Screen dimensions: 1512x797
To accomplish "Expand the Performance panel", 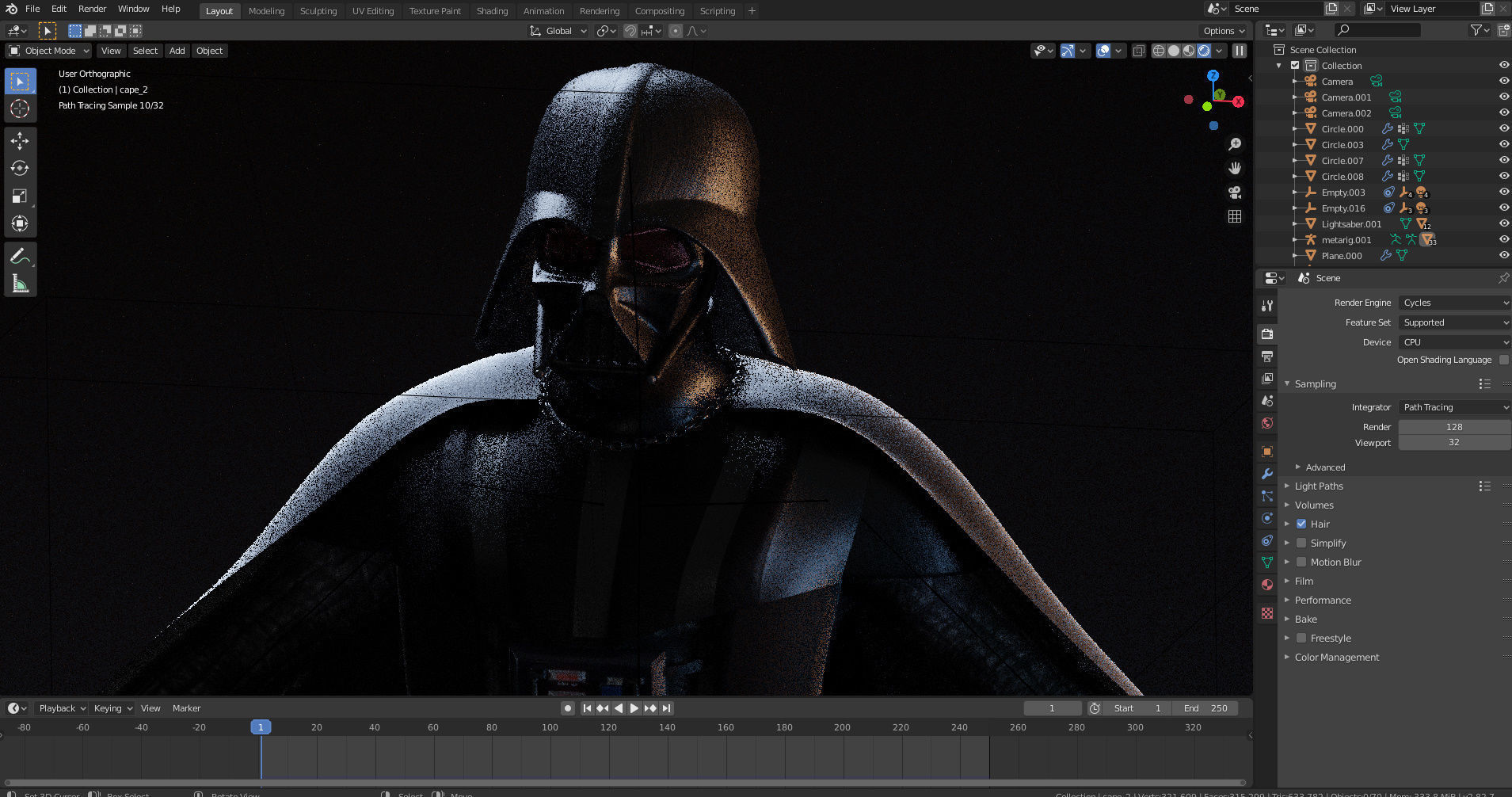I will pos(1322,601).
